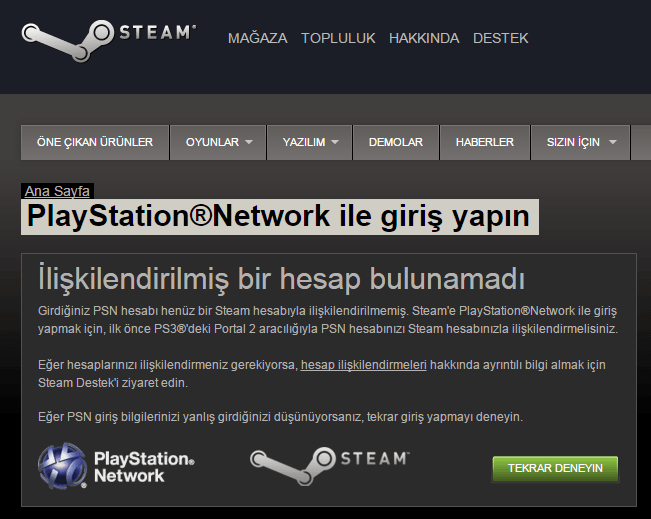Click the PlayStation Network logo
Screen dimensions: 651x519
[116, 465]
